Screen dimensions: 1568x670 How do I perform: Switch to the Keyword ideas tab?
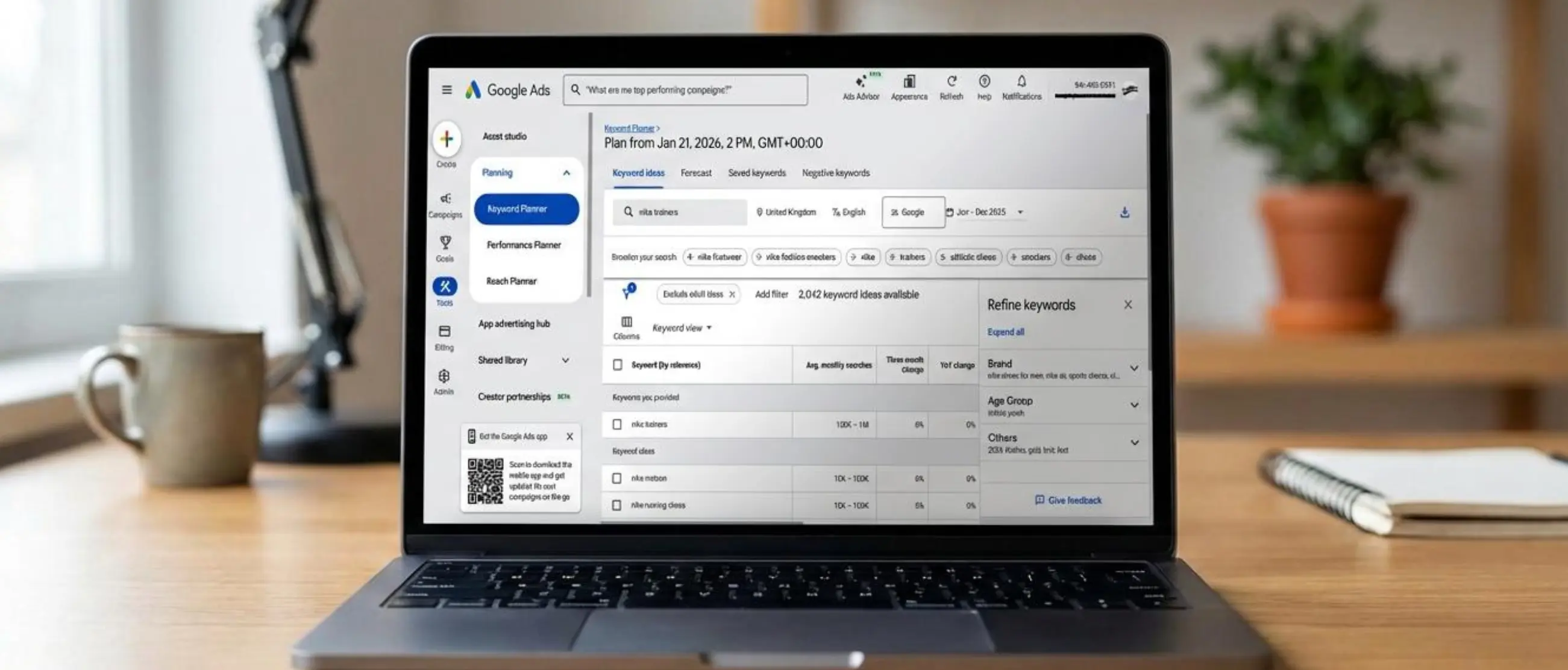tap(638, 173)
